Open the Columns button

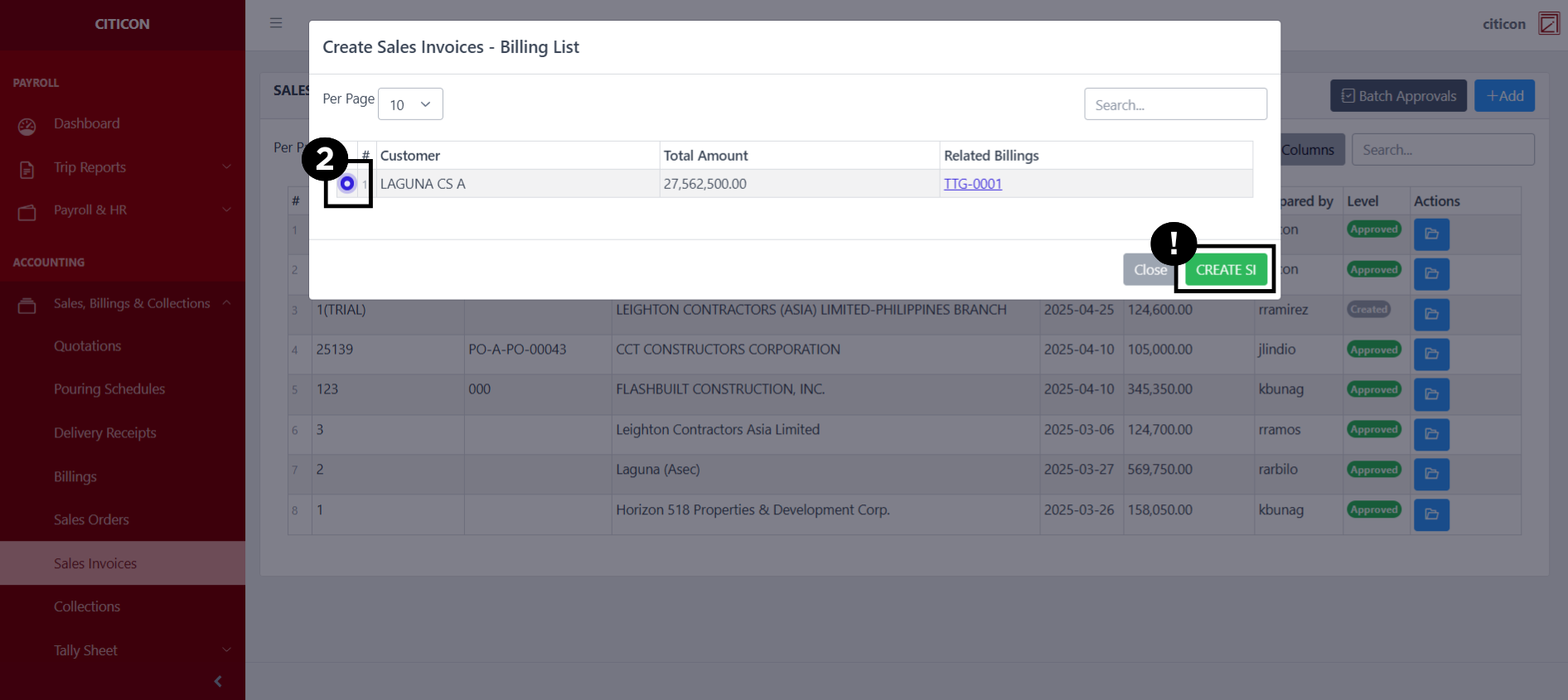(1307, 150)
